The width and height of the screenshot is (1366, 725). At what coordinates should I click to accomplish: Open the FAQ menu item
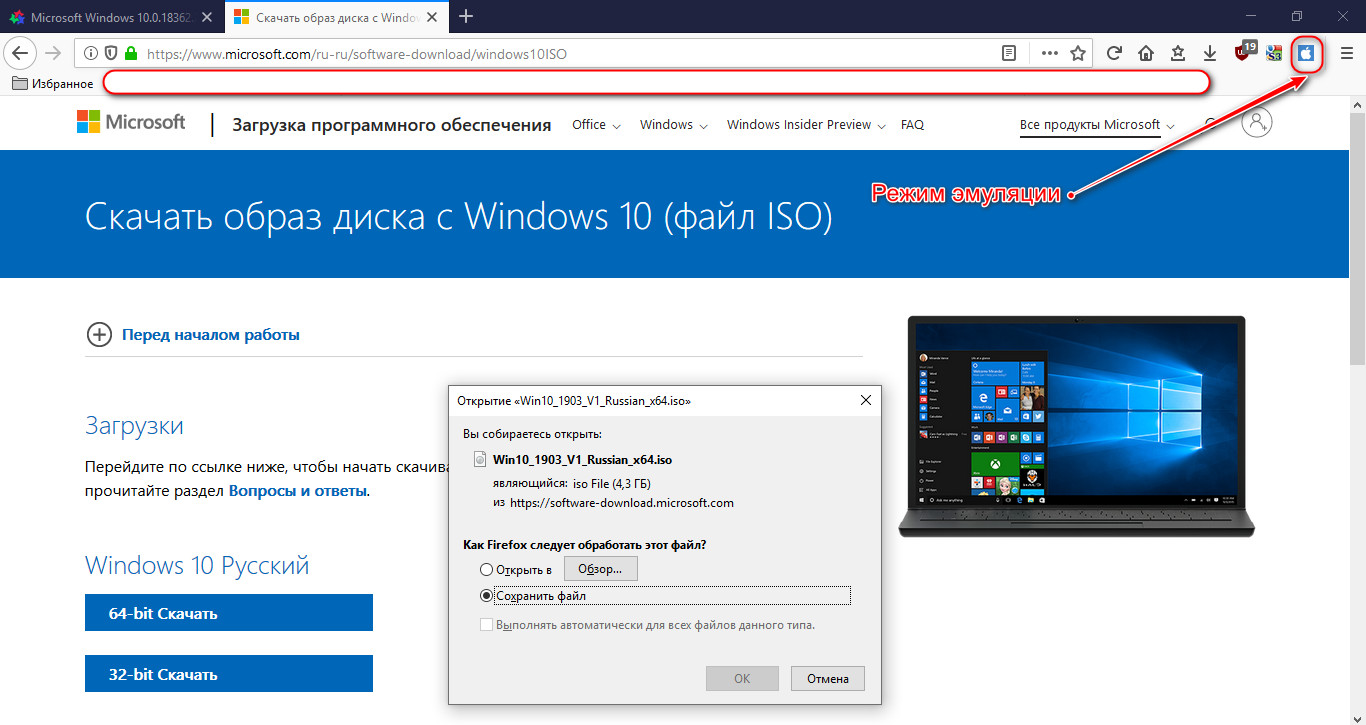[x=912, y=125]
